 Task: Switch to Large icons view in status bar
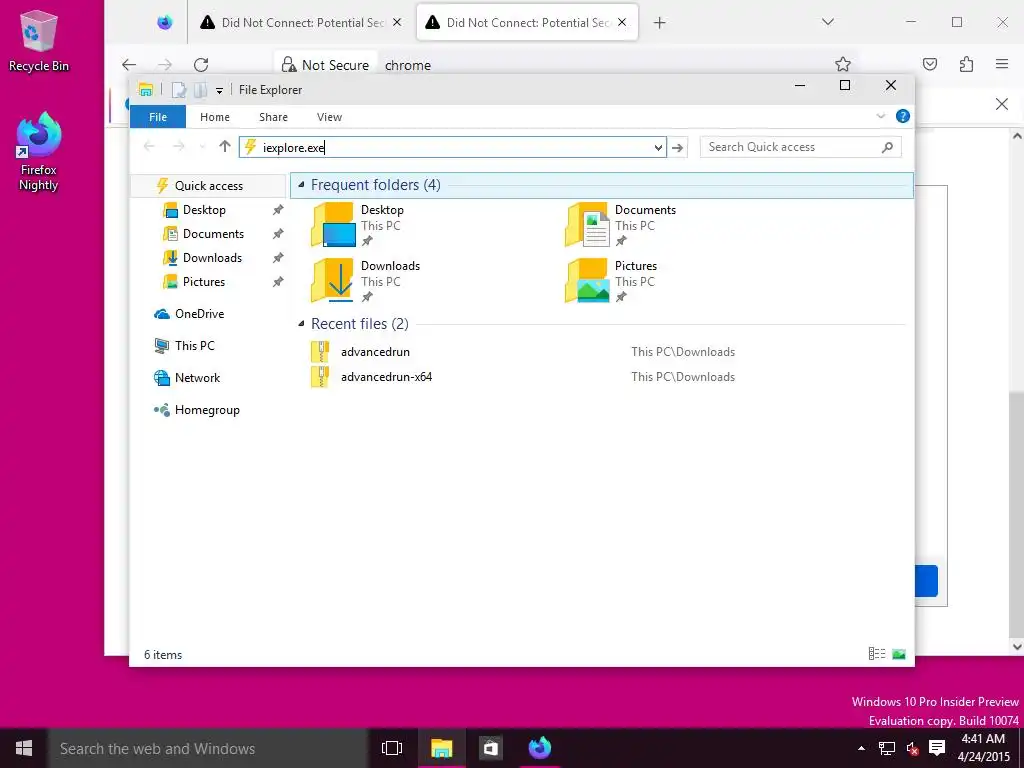(x=899, y=654)
